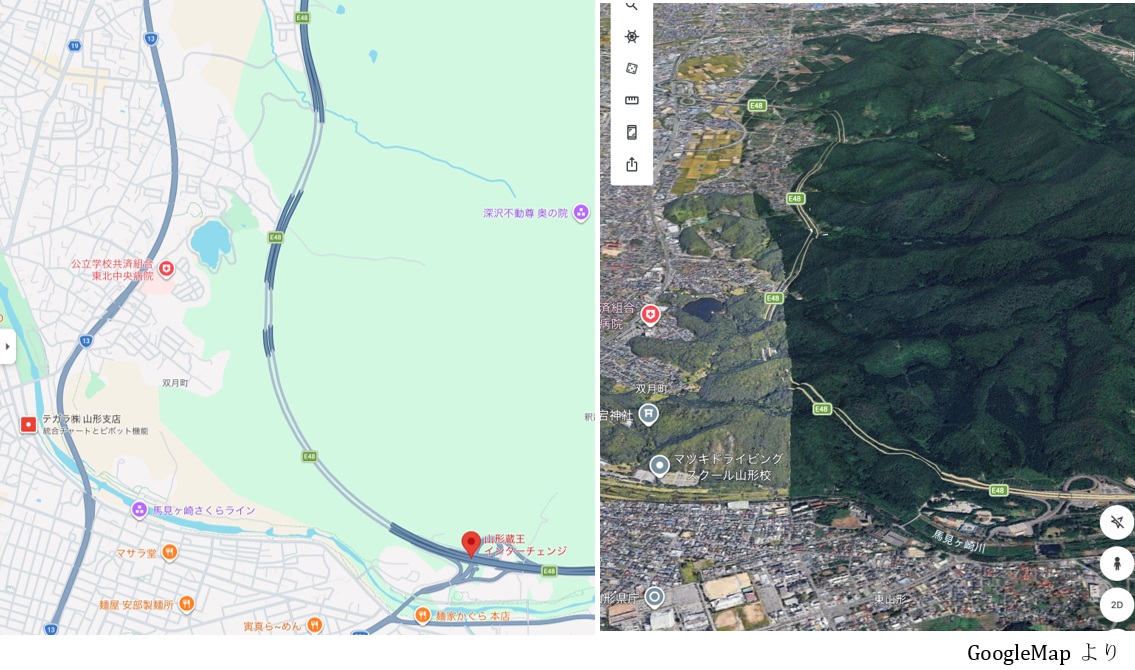Image resolution: width=1135 pixels, height=670 pixels.
Task: Select the 馬見ヶ崎さくらライン purple marker
Action: click(139, 510)
